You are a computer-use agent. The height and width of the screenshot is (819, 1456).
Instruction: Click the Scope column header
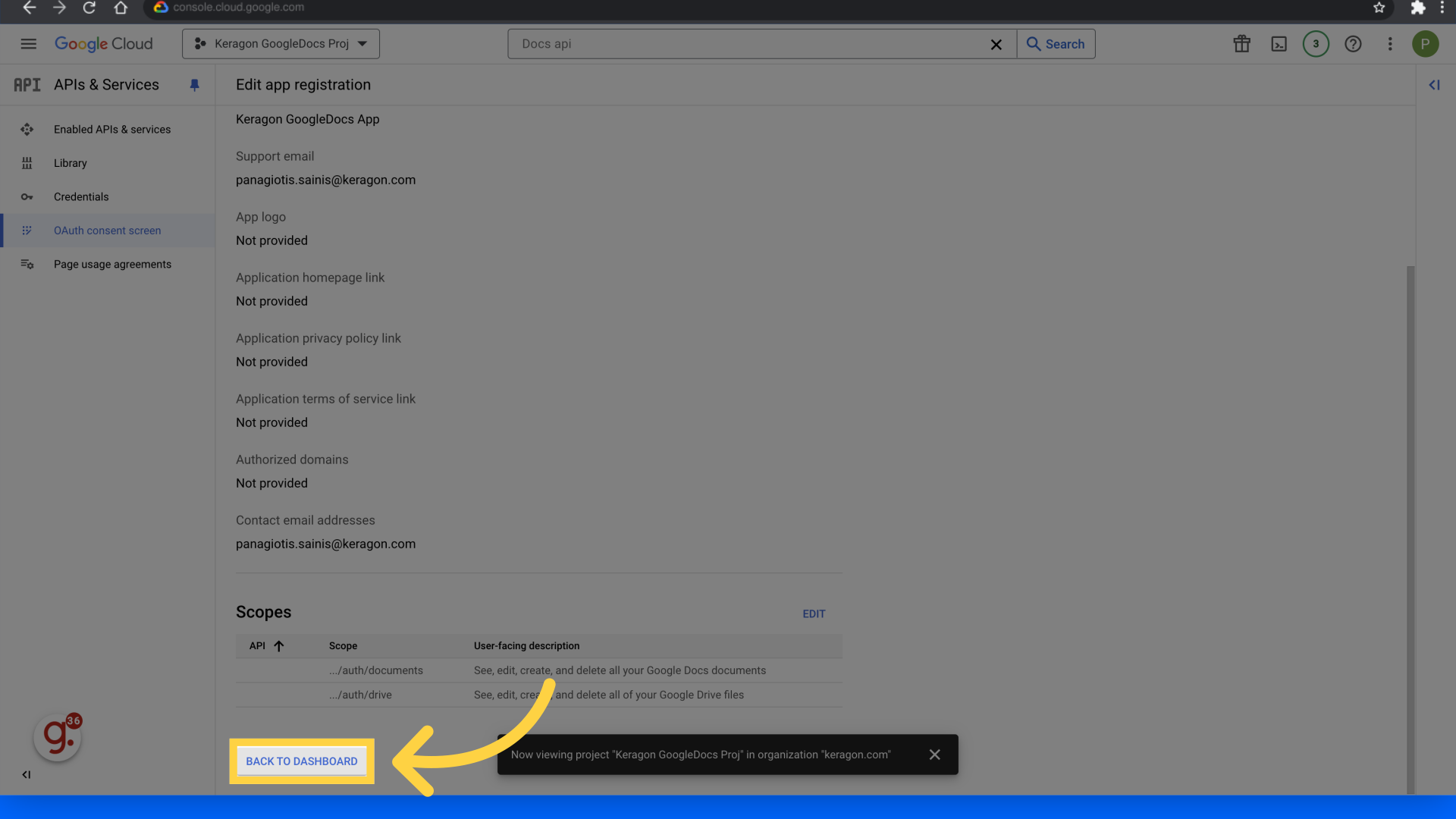coord(343,646)
